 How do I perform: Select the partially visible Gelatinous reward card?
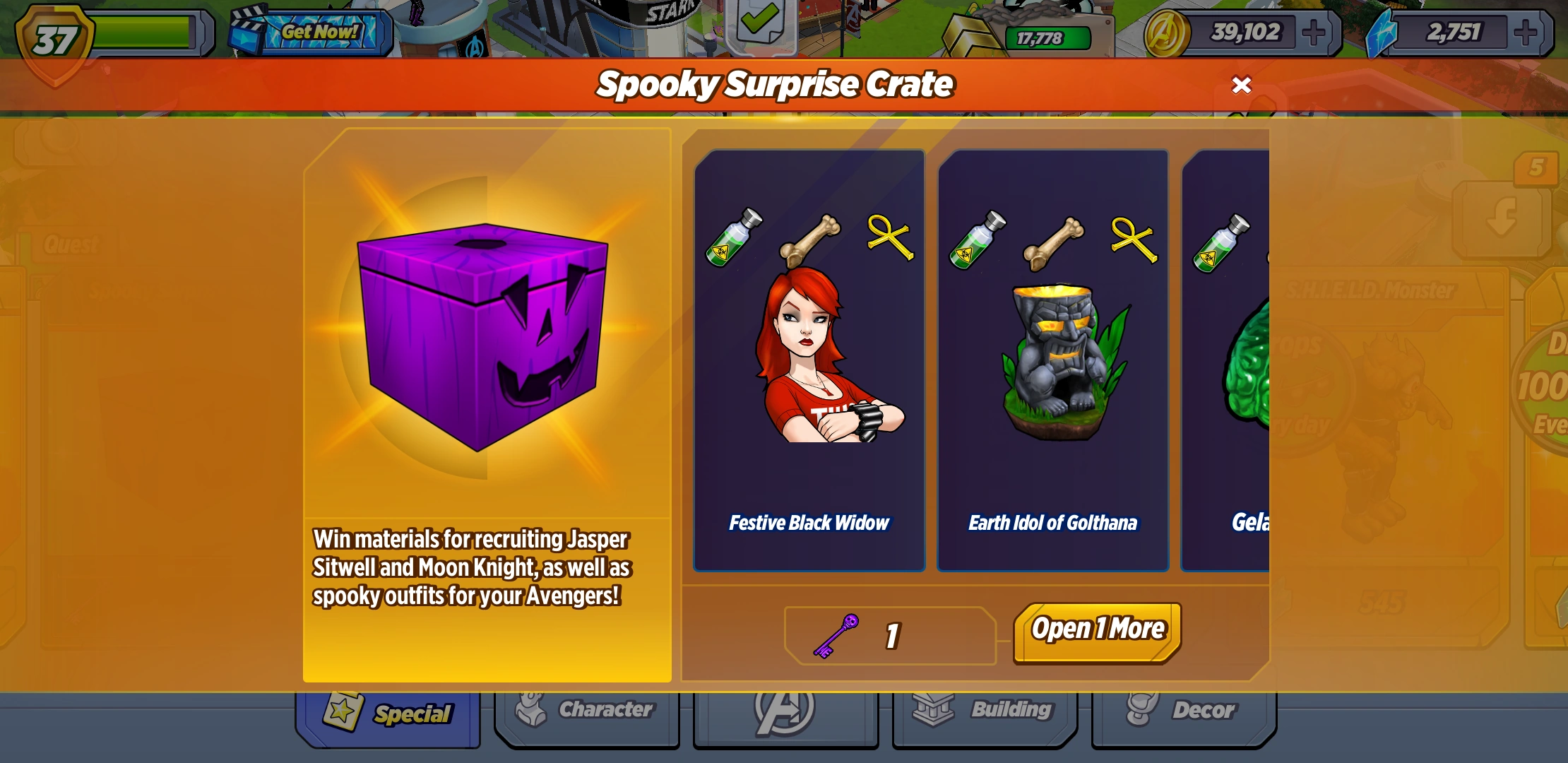point(1225,360)
